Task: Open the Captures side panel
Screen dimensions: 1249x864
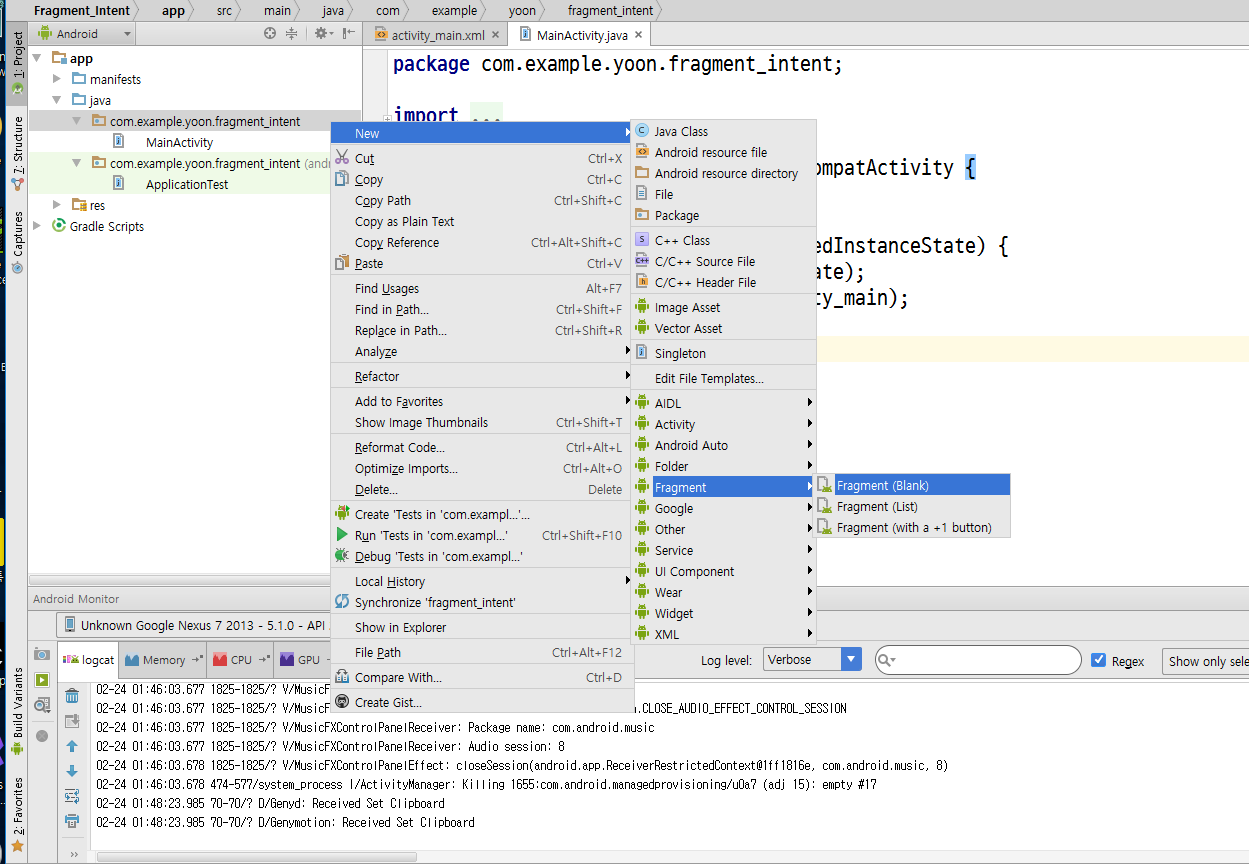Action: pyautogui.click(x=17, y=242)
